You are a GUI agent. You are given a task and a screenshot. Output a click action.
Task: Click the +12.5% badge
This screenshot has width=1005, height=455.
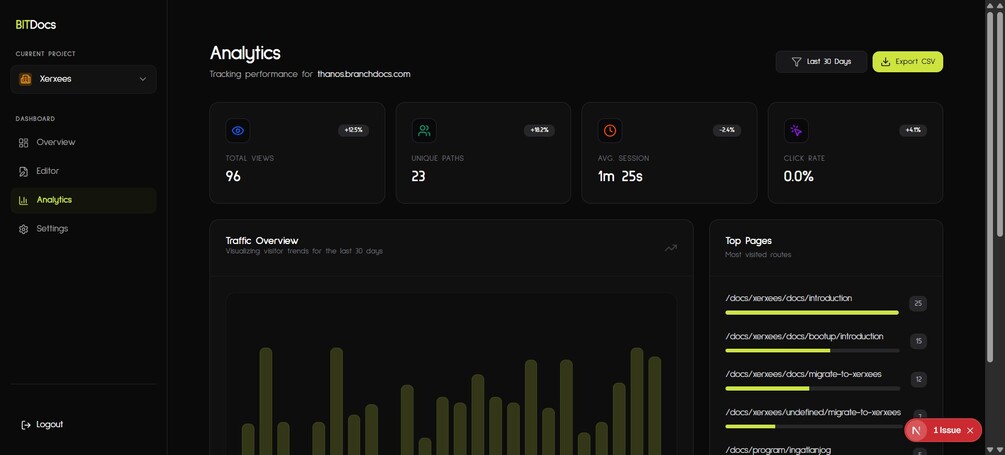pyautogui.click(x=353, y=130)
